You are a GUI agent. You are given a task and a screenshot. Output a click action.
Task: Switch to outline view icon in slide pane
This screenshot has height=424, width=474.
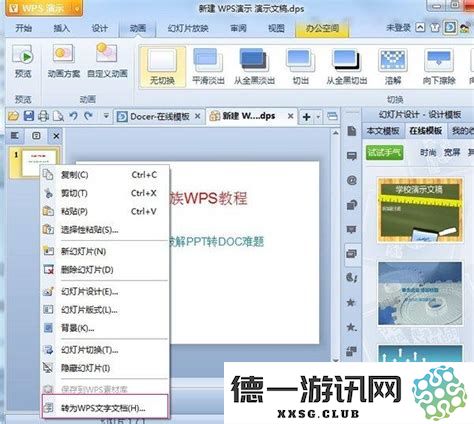coord(15,136)
